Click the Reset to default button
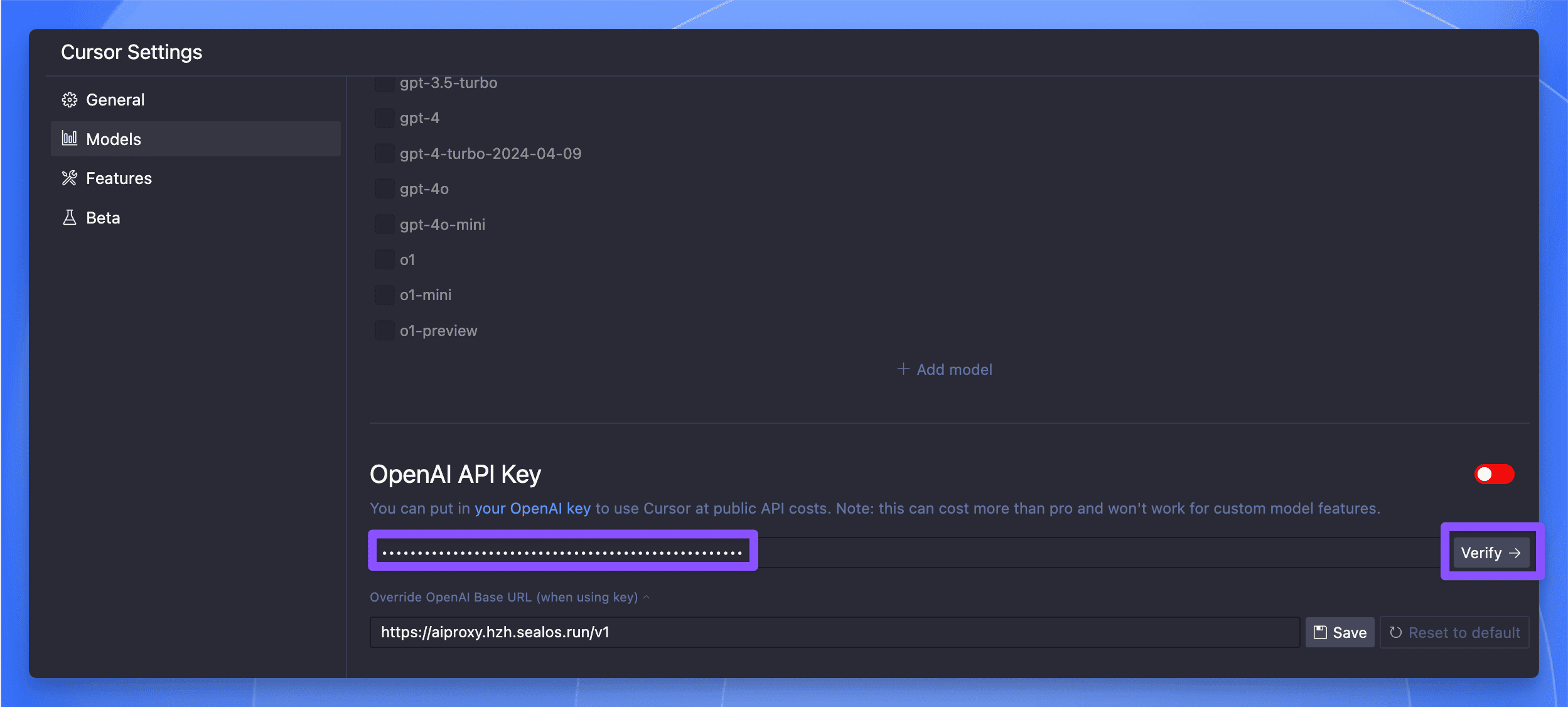1568x707 pixels. (x=1454, y=632)
